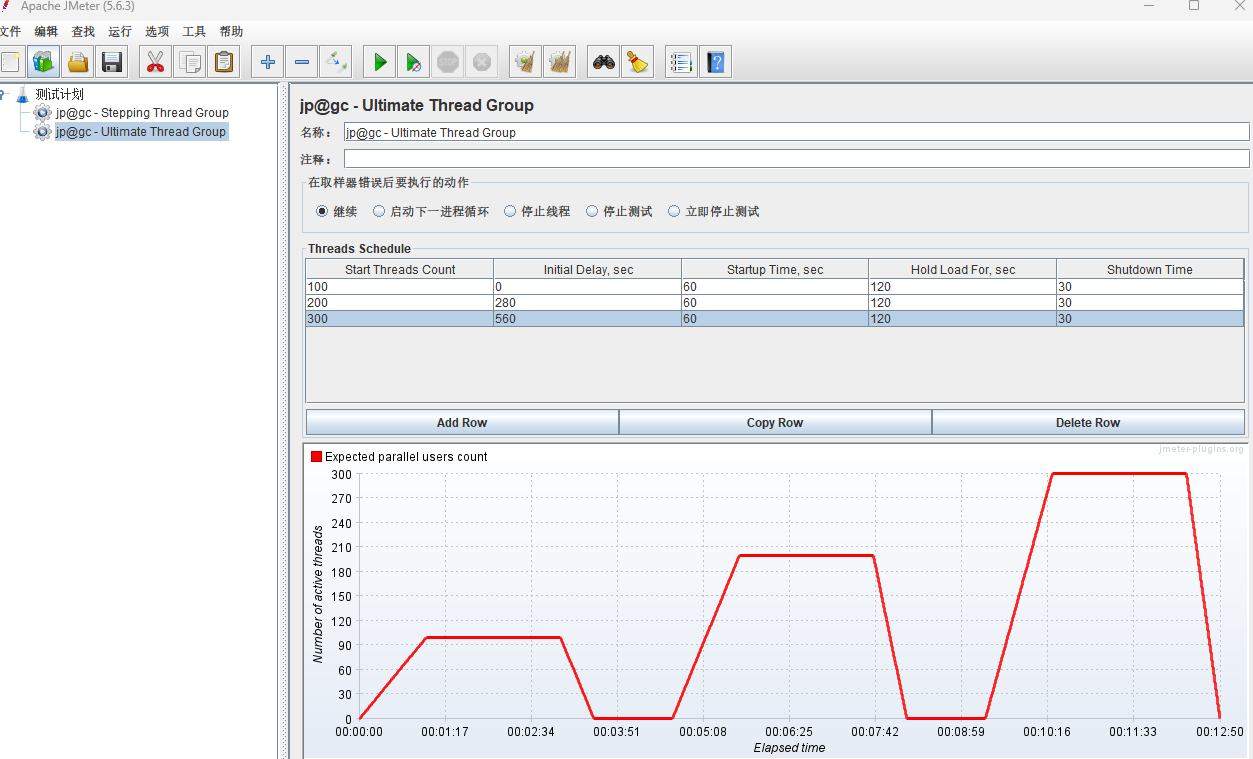The width and height of the screenshot is (1253, 759).
Task: Click the Clear All brooms icon
Action: (x=559, y=62)
